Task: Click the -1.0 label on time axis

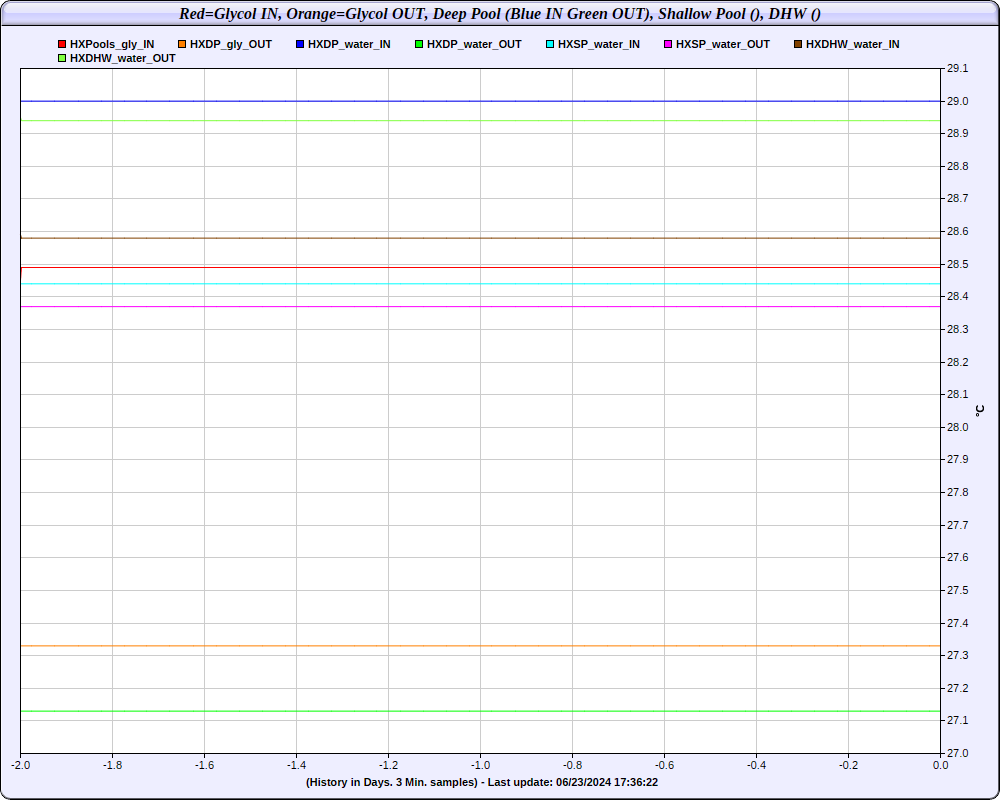Action: tap(480, 765)
